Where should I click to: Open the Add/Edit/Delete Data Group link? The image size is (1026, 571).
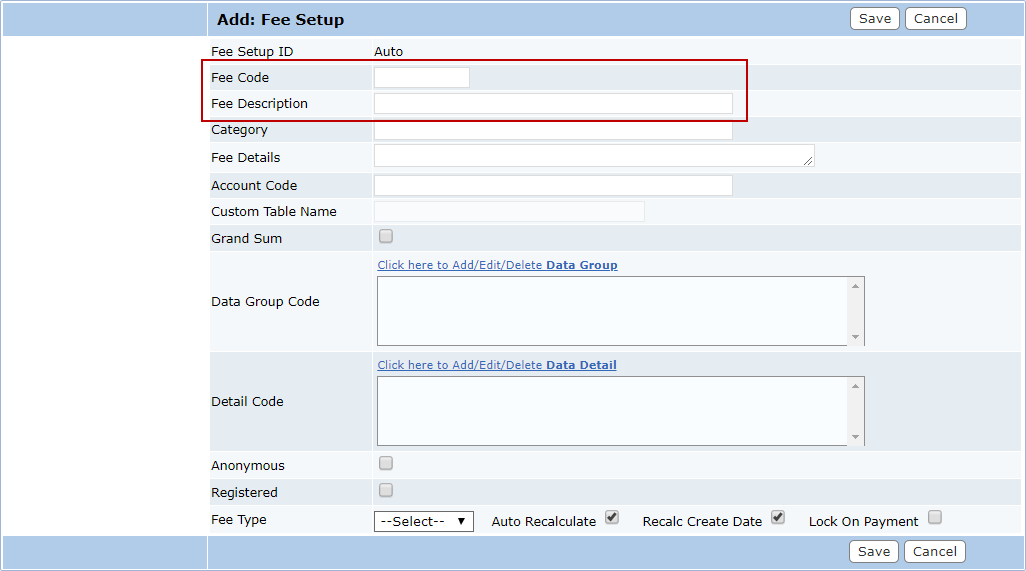click(497, 266)
